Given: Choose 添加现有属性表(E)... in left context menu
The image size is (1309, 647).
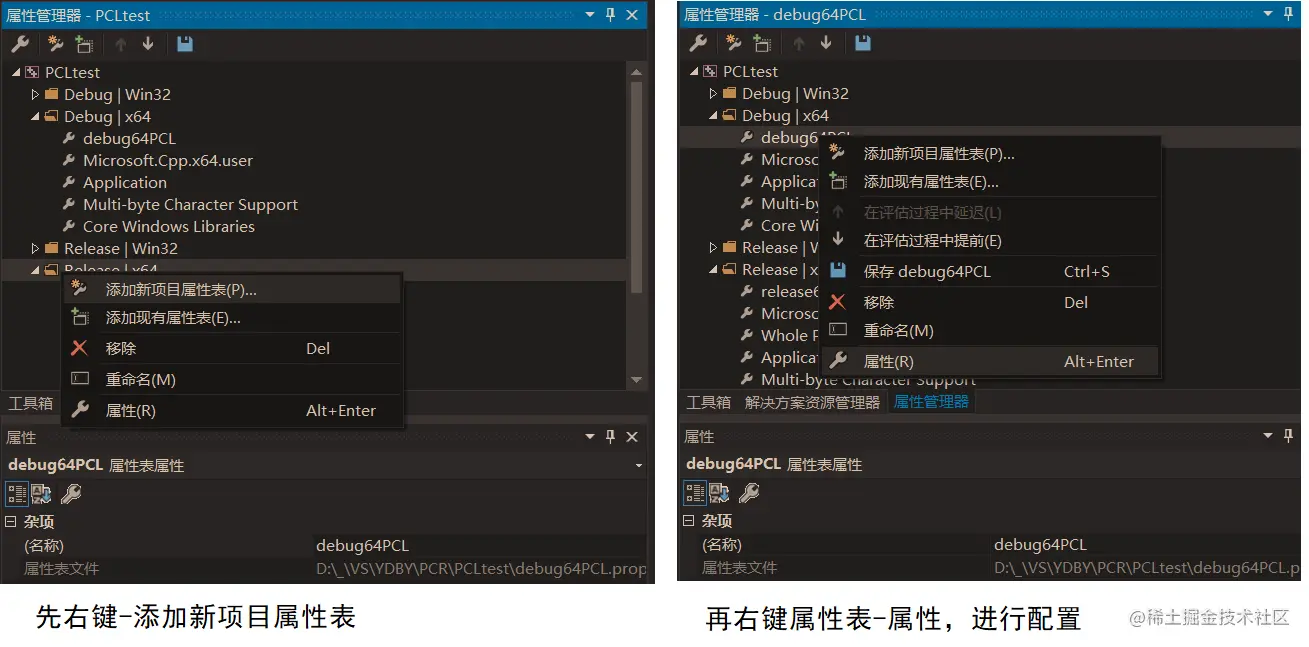Looking at the screenshot, I should 232,318.
